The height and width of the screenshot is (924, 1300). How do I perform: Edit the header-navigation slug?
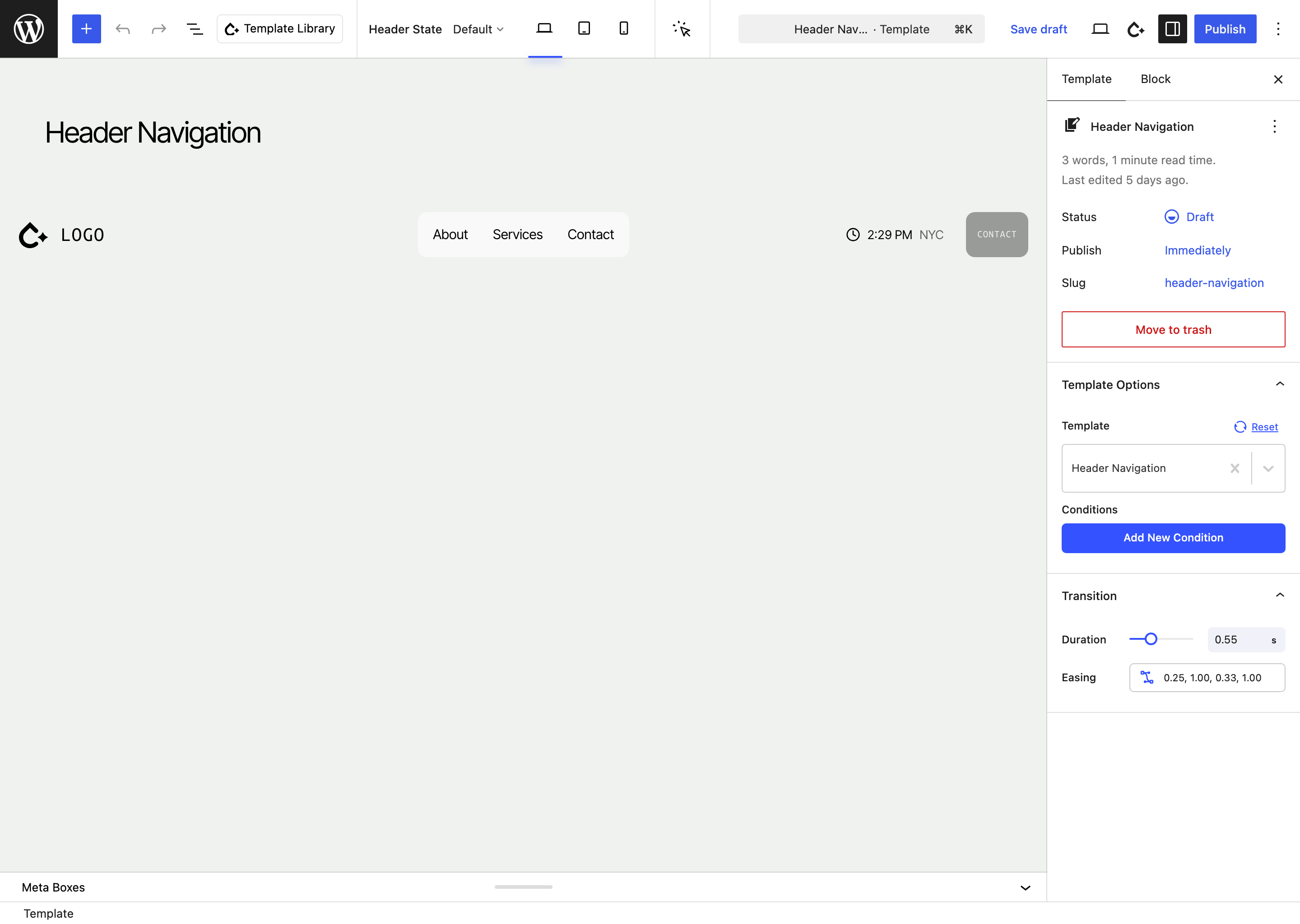tap(1213, 283)
